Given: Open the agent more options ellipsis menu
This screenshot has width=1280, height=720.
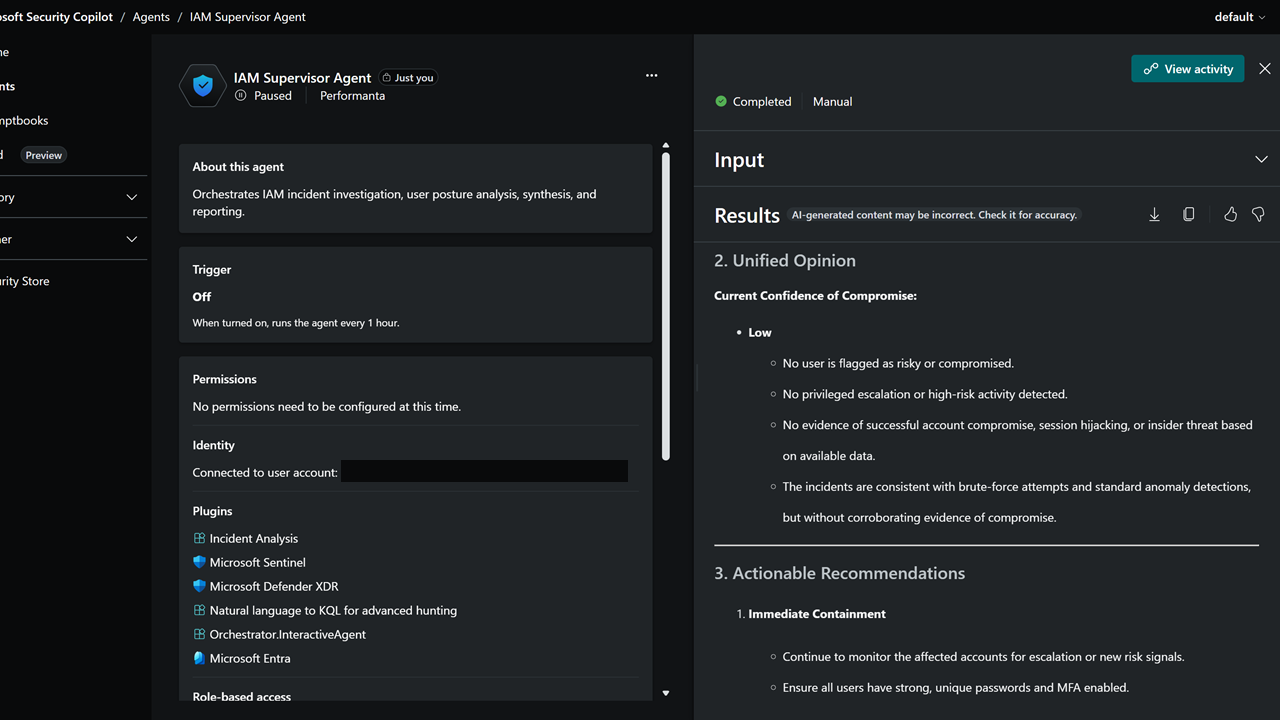Looking at the screenshot, I should pyautogui.click(x=652, y=75).
